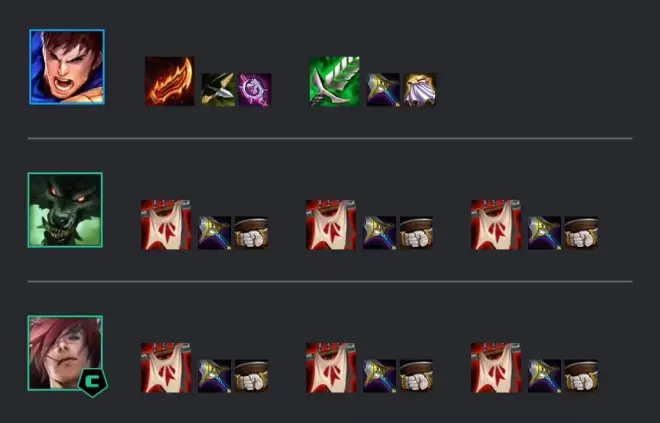
Task: Click the first red banner item in Sett's row
Action: click(x=166, y=368)
